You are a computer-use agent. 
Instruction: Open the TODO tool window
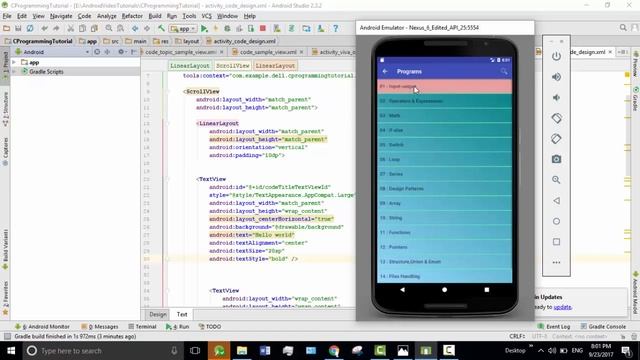point(210,327)
